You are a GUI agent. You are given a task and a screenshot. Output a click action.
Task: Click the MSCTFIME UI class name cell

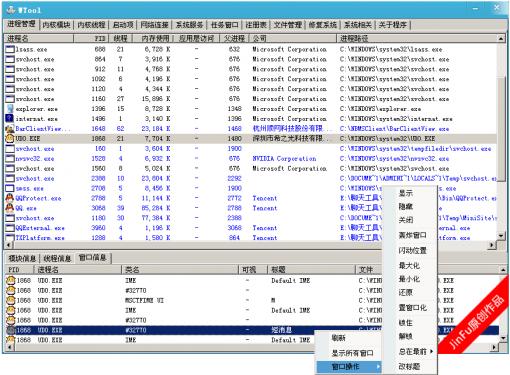tap(144, 300)
